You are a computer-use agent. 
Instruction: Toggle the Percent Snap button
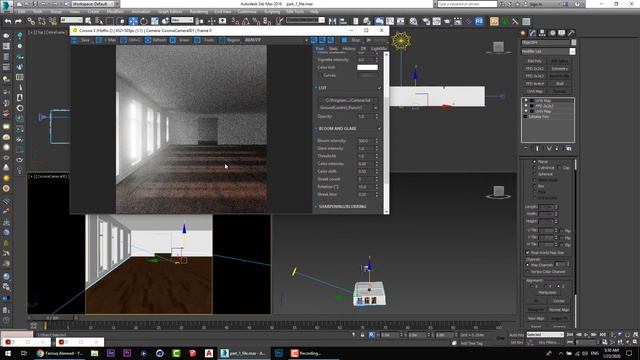point(257,21)
